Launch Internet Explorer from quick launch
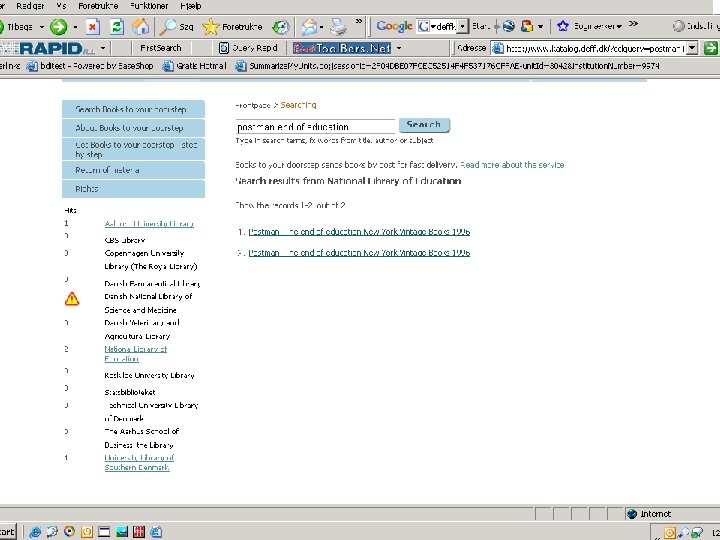The height and width of the screenshot is (540, 720). coord(35,532)
